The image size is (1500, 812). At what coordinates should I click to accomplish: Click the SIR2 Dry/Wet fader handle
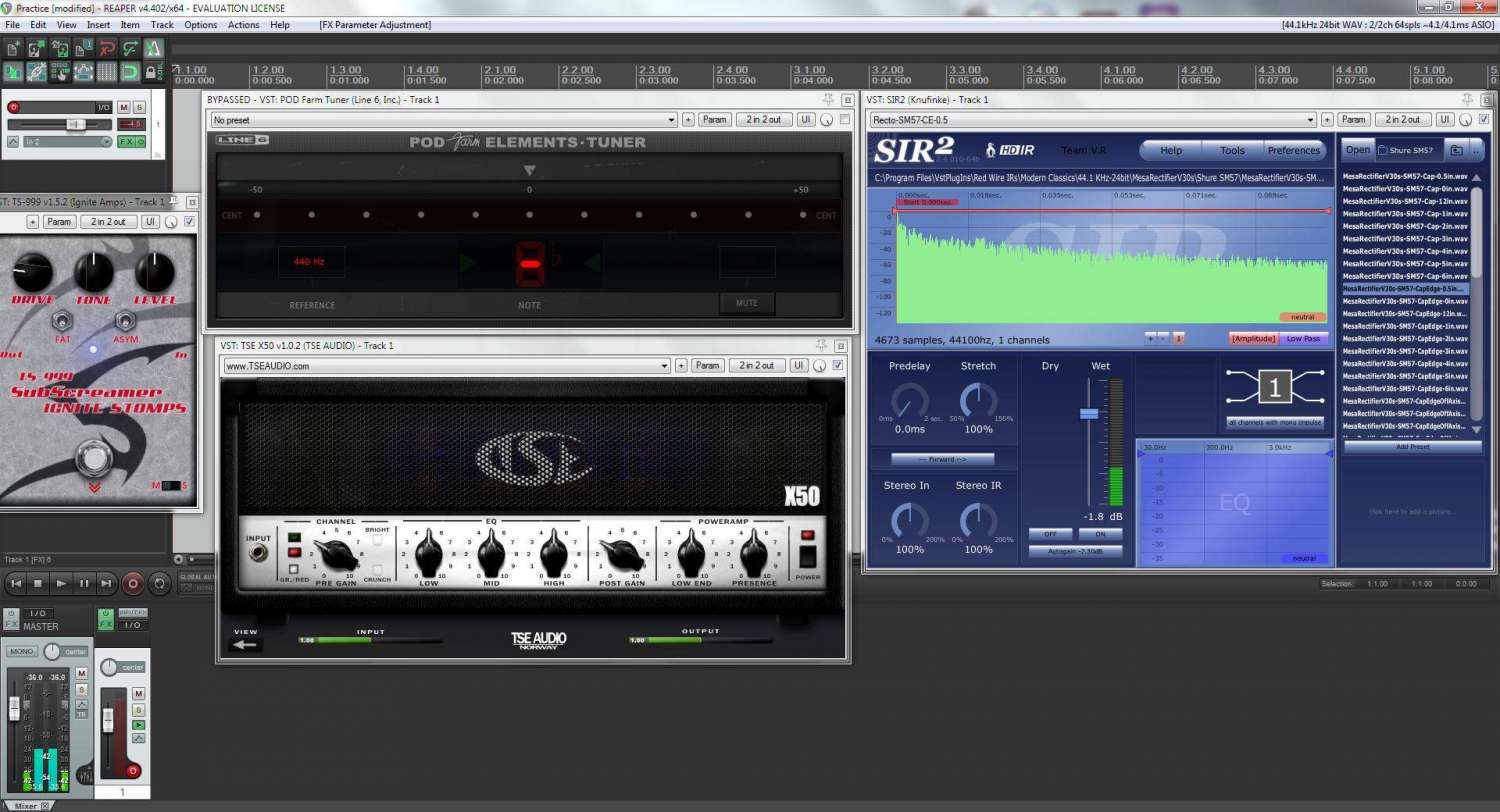(x=1089, y=413)
